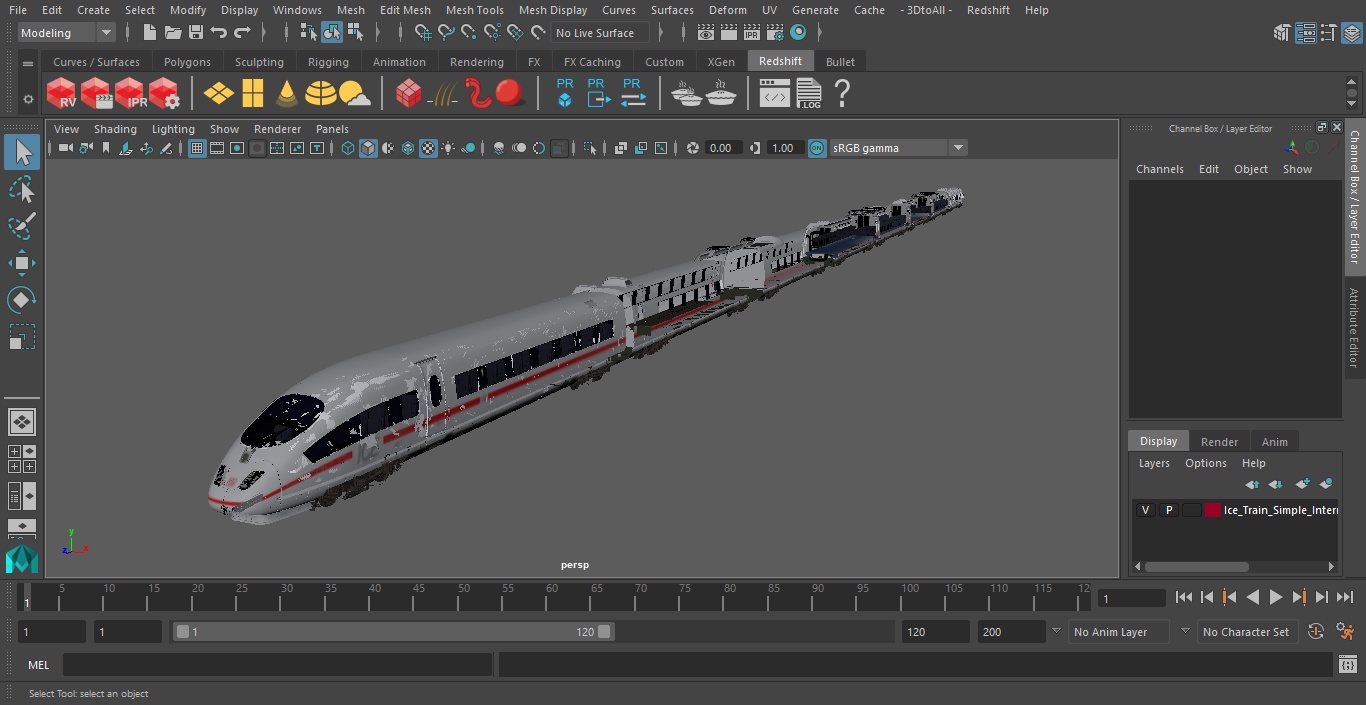Activate the Move tool

pos(22,264)
